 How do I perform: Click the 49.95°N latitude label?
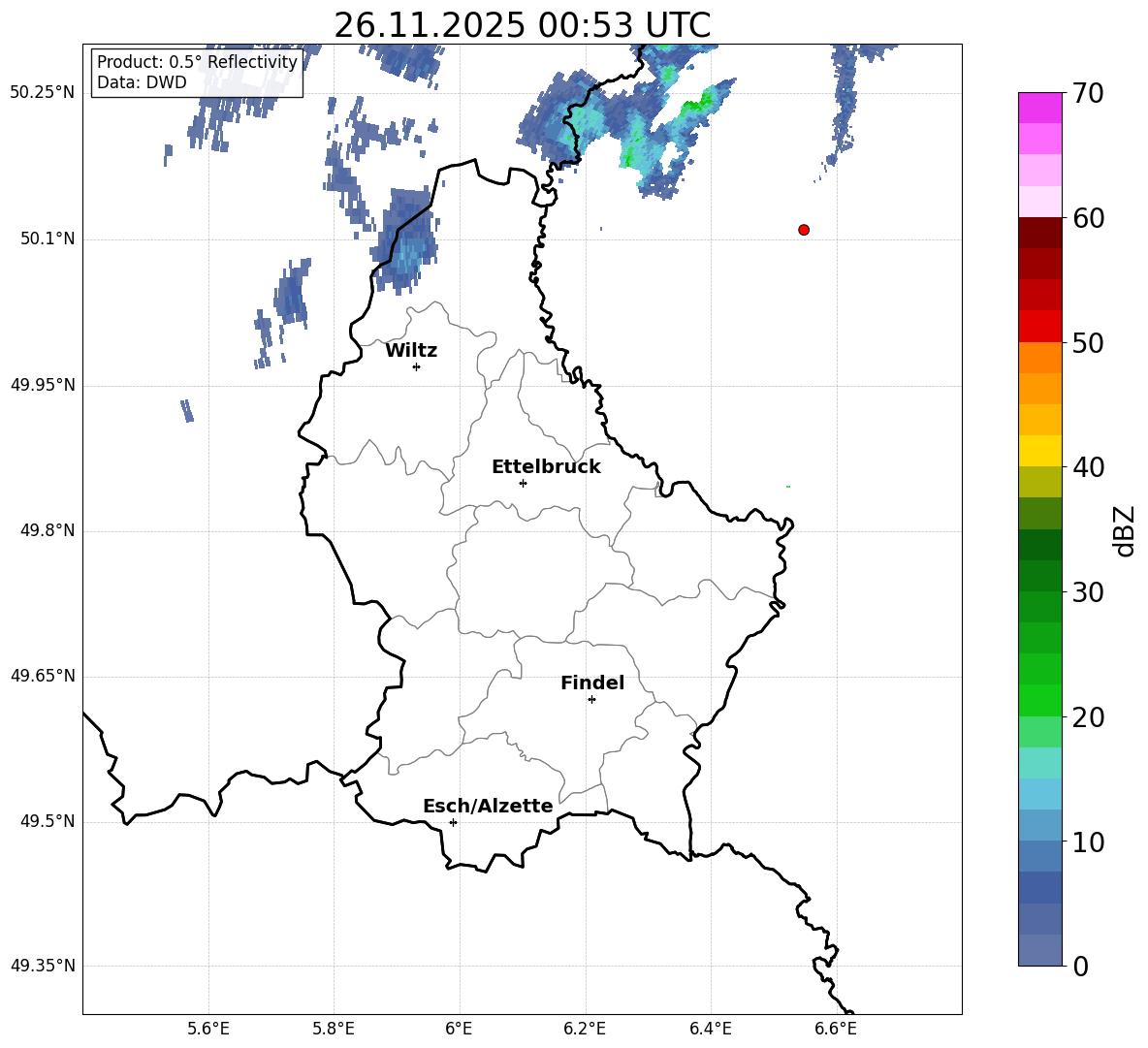[43, 385]
